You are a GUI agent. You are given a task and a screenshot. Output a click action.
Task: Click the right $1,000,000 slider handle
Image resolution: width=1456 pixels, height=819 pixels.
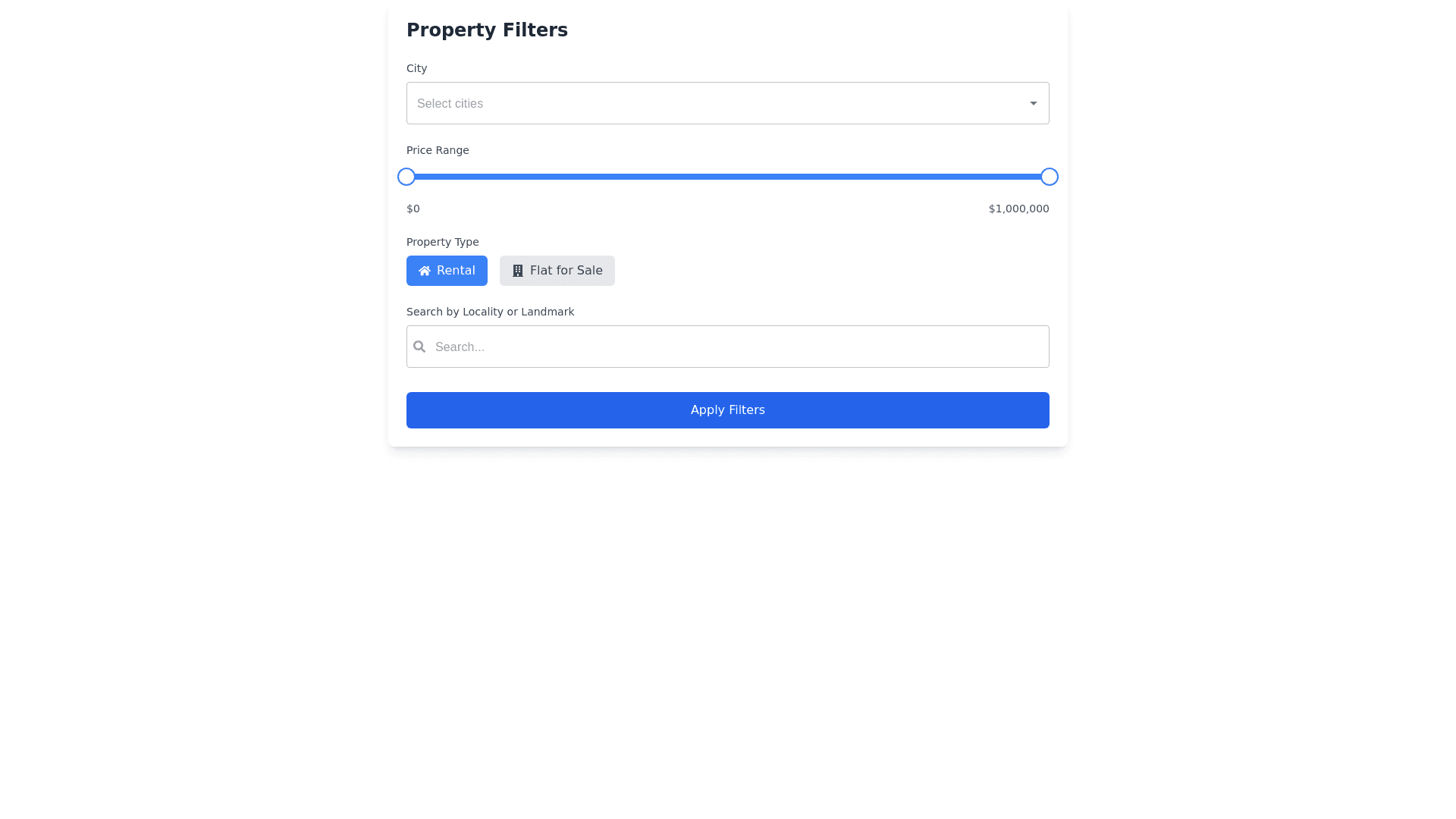tap(1049, 176)
